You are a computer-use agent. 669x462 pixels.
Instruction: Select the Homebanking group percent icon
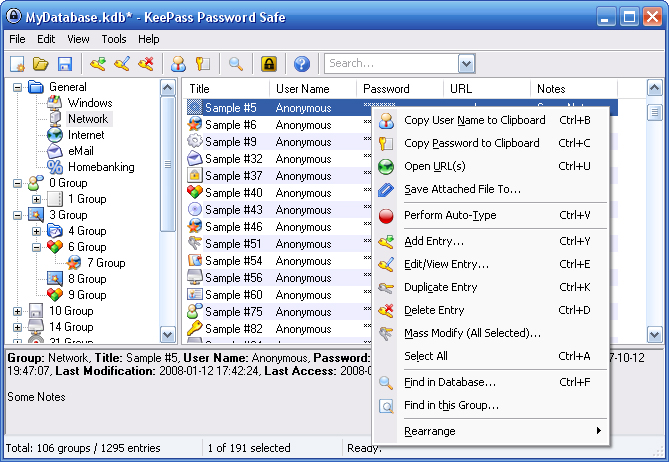pos(55,167)
